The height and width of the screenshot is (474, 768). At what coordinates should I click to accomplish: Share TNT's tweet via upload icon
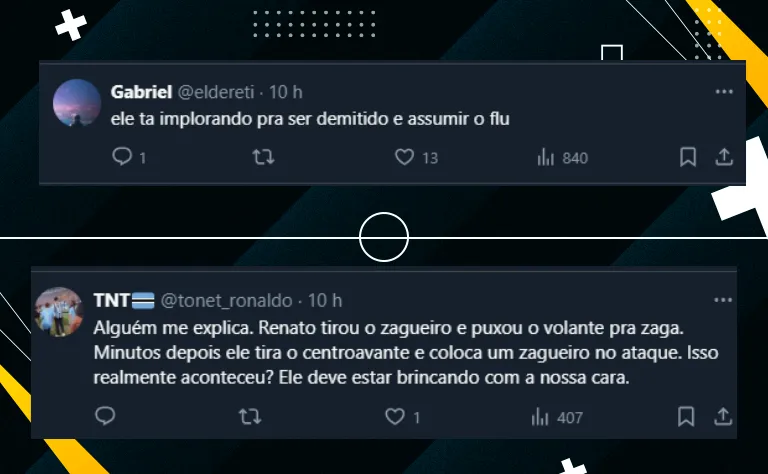pos(723,417)
